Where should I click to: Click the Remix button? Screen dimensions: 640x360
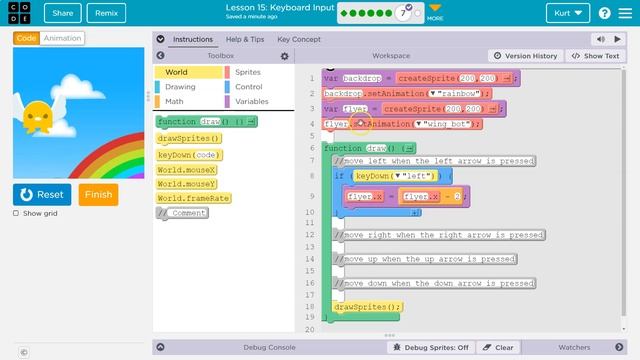tap(107, 13)
